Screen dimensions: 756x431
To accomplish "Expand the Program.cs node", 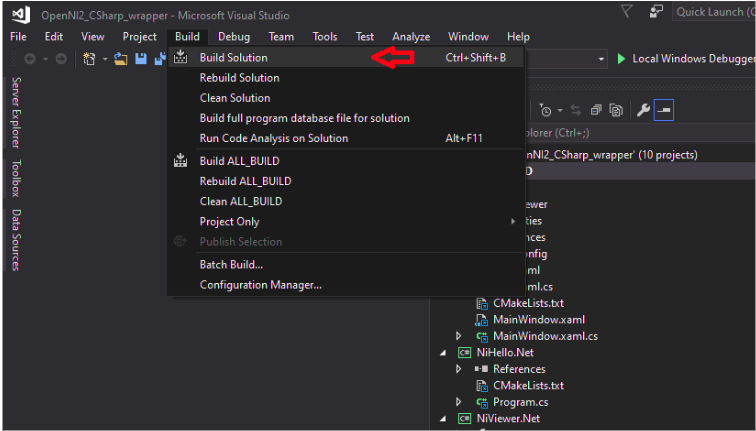I will [459, 402].
